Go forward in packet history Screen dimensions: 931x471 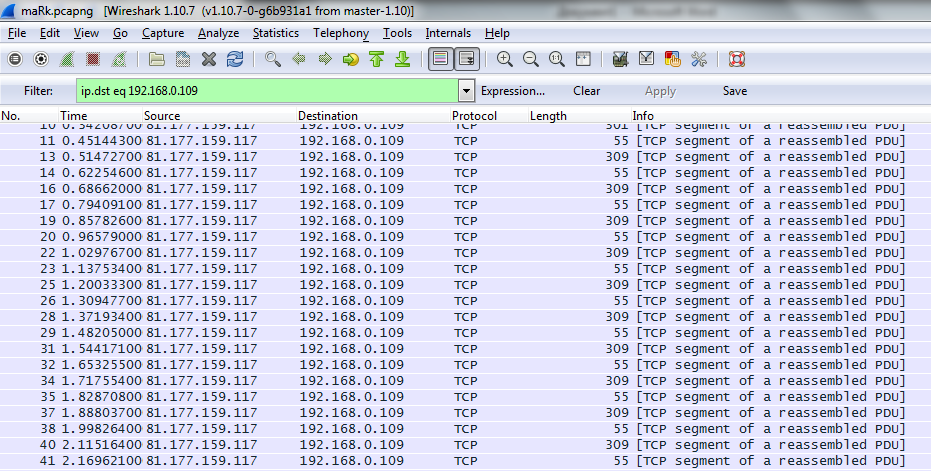pyautogui.click(x=325, y=59)
